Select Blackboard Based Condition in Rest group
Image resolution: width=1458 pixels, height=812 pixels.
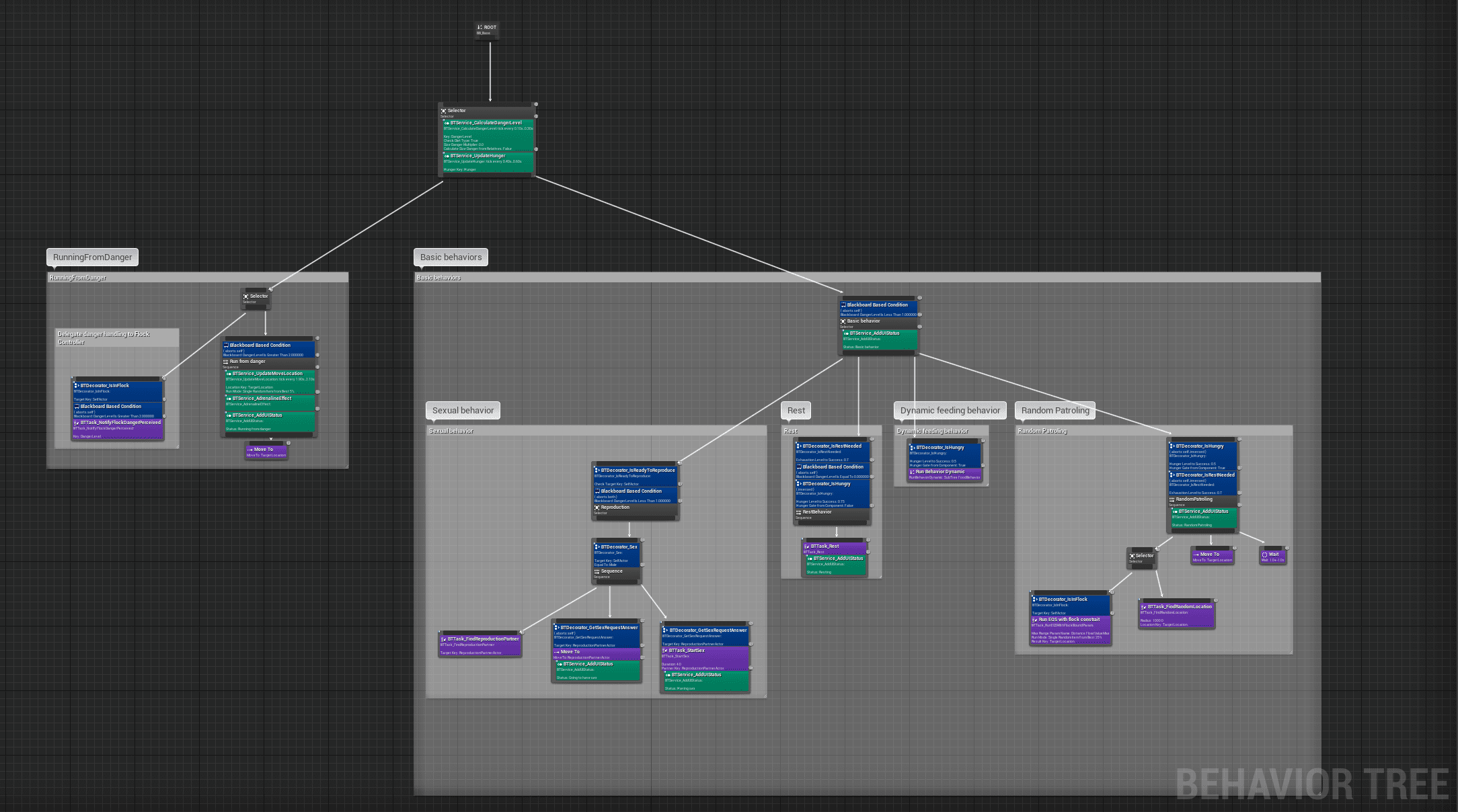click(x=833, y=471)
